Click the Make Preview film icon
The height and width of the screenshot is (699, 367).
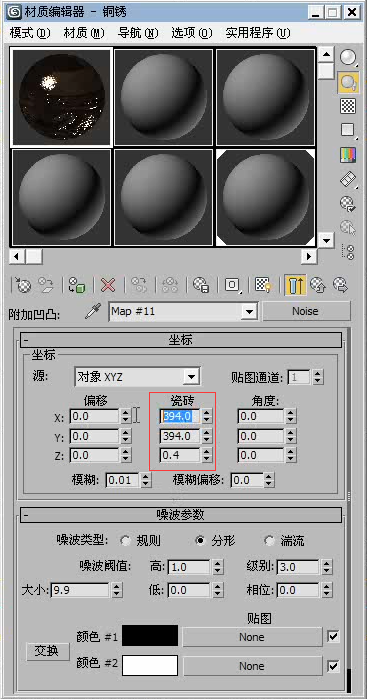click(x=348, y=179)
